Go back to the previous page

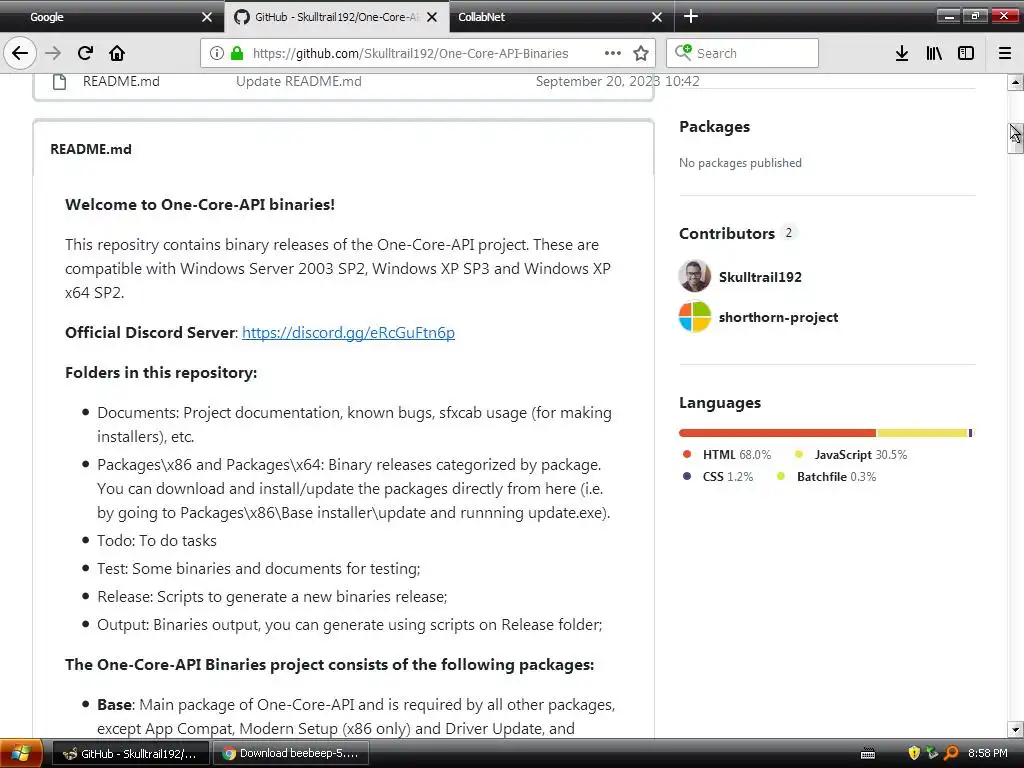tap(20, 53)
